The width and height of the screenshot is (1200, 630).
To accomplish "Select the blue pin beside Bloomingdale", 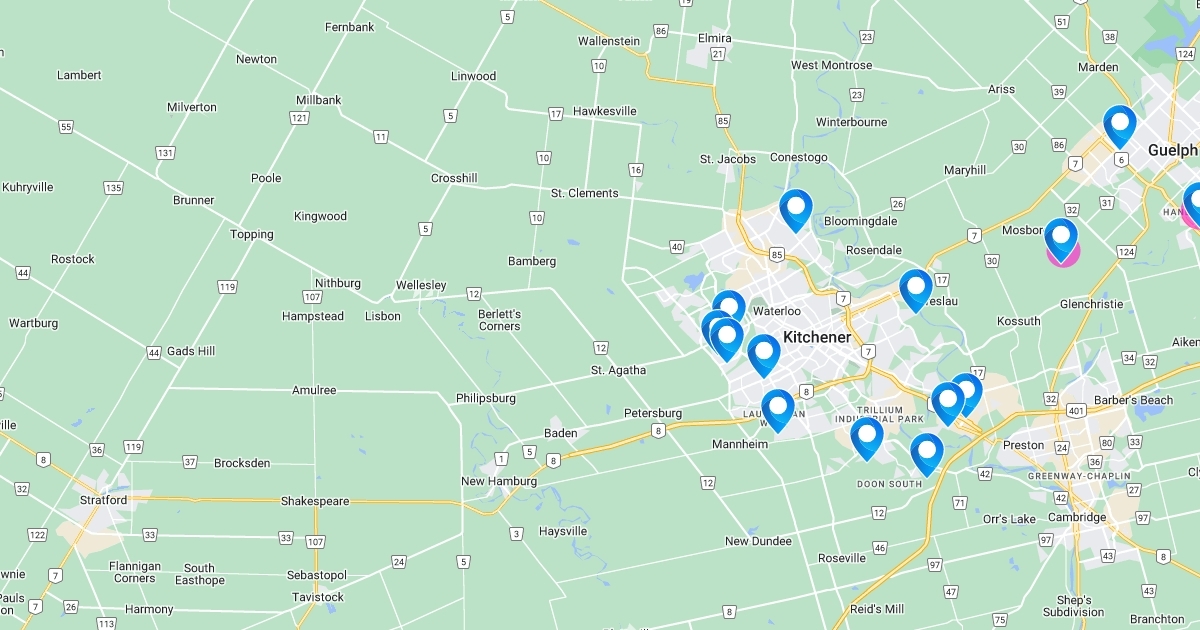I will pyautogui.click(x=796, y=210).
